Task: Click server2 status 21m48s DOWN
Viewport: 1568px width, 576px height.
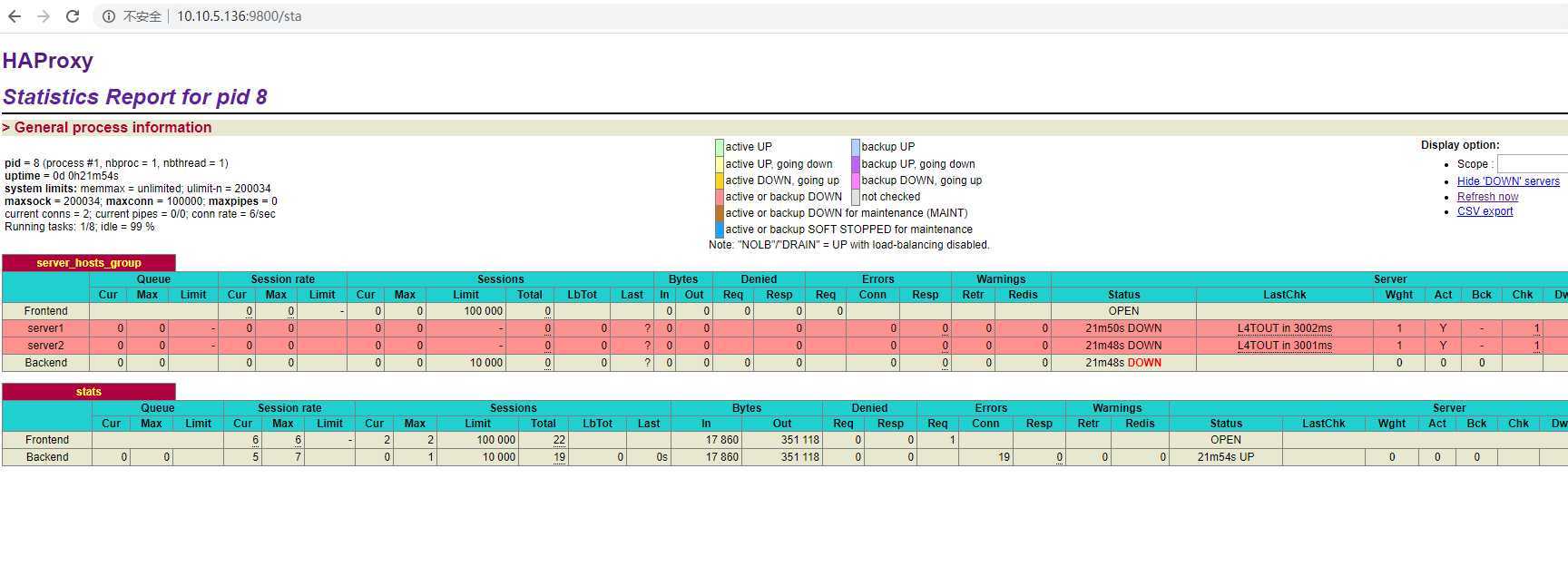Action: [x=1123, y=346]
